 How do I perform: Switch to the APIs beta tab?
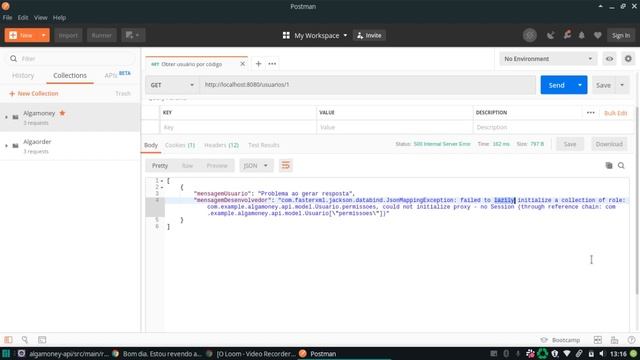[x=117, y=75]
